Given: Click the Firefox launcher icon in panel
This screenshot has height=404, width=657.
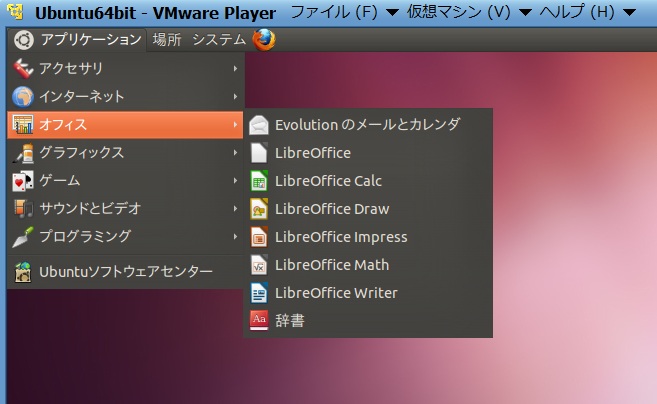Looking at the screenshot, I should tap(264, 40).
